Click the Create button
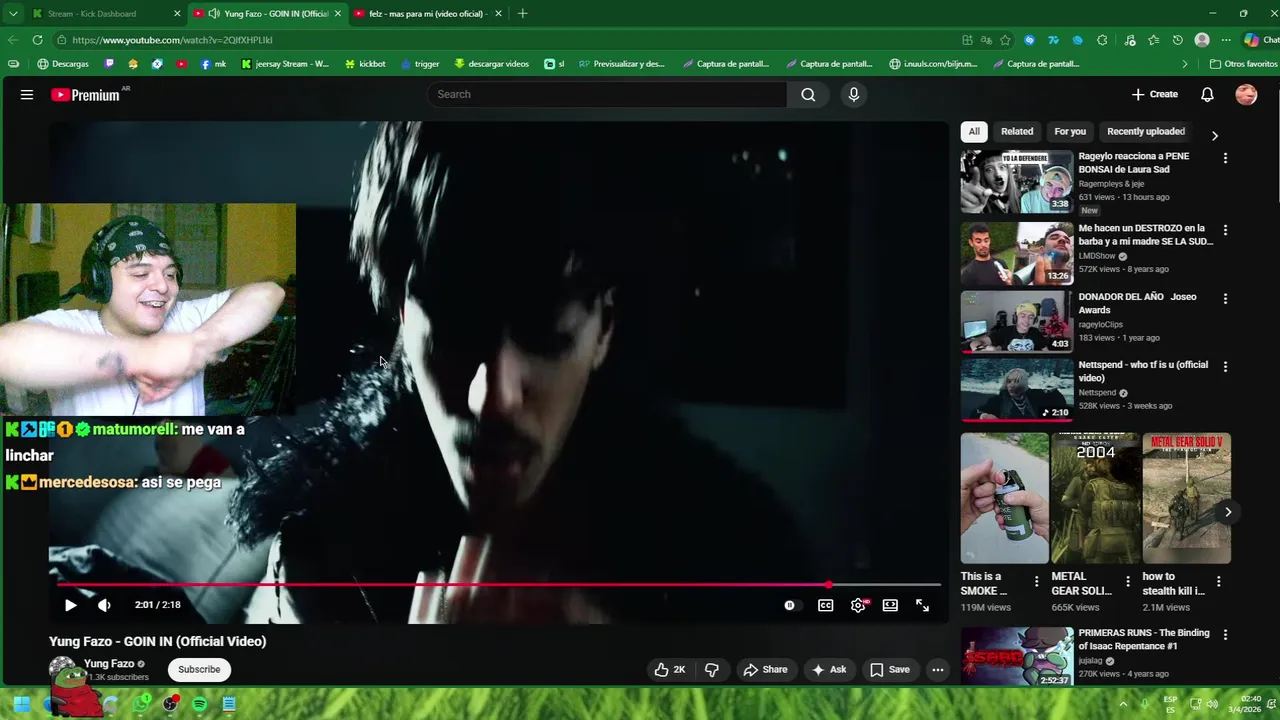The width and height of the screenshot is (1280, 720). coord(1155,94)
